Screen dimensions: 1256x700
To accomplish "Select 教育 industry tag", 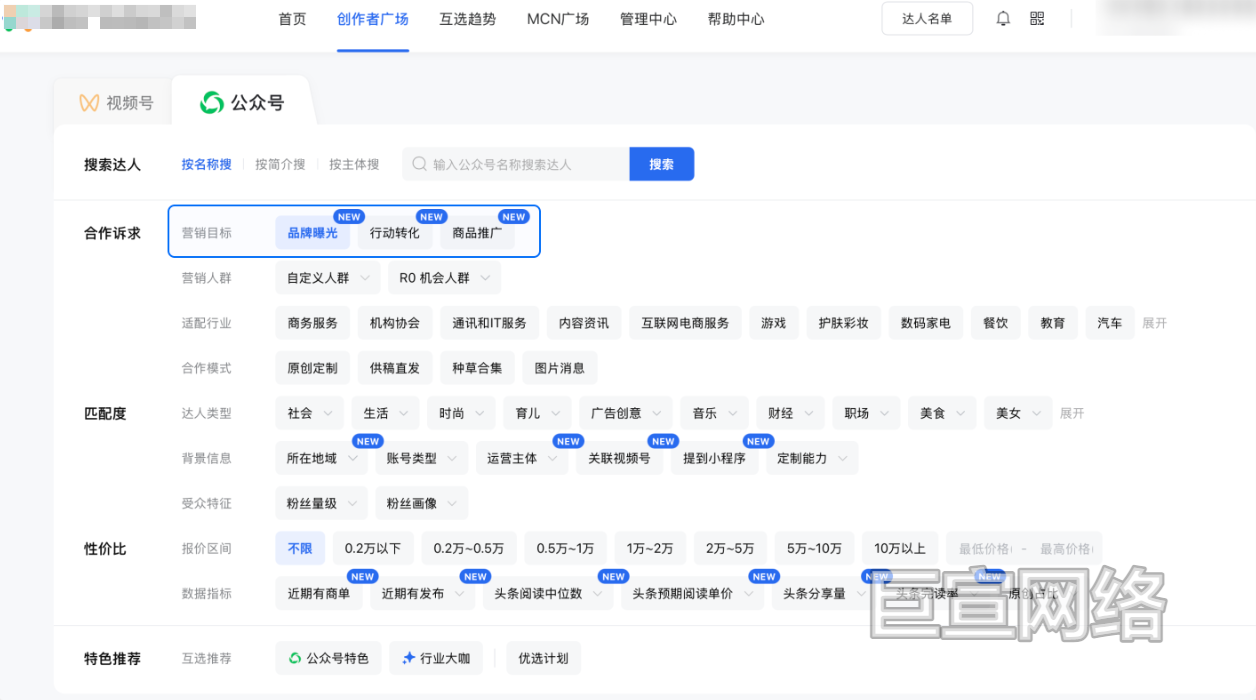I will (1052, 323).
